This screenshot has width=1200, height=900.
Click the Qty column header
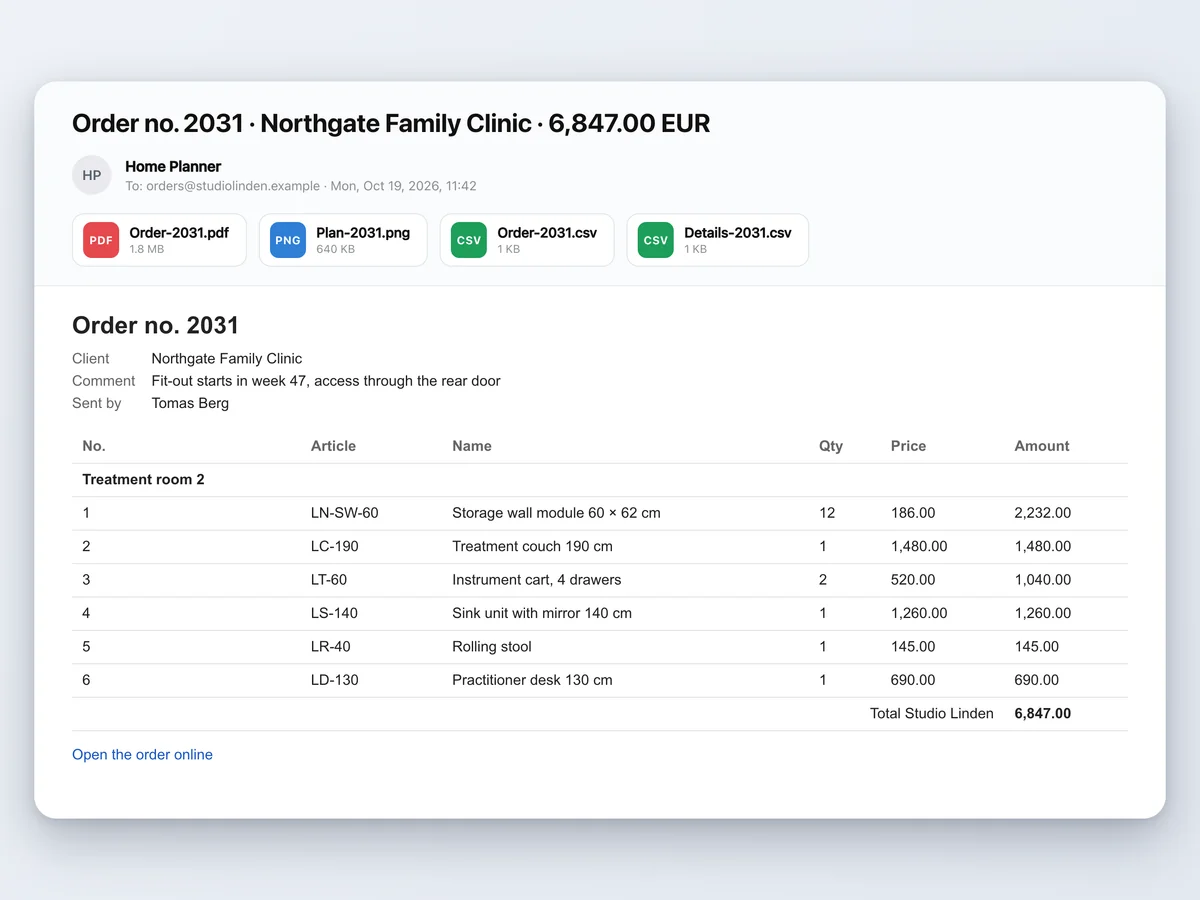coord(831,446)
